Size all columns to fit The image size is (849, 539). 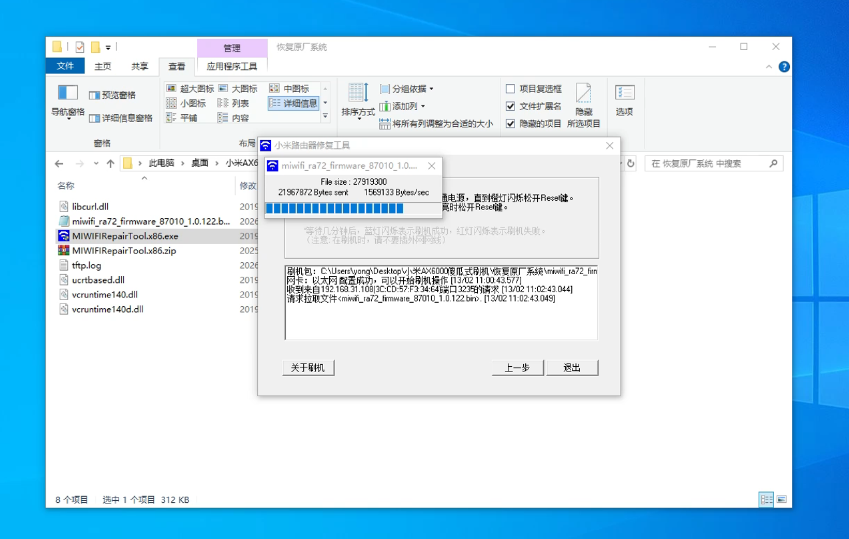436,124
